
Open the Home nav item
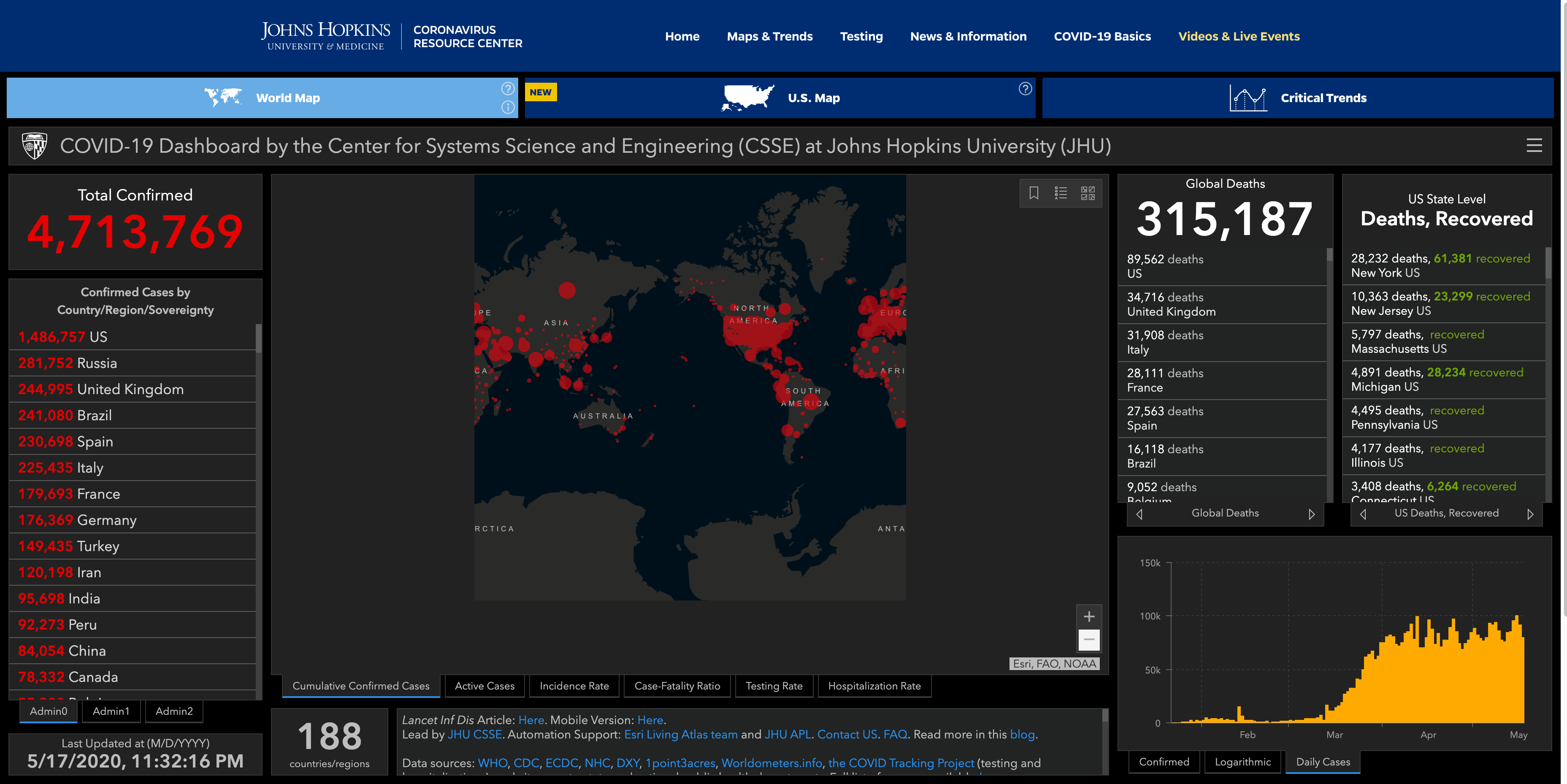(682, 36)
